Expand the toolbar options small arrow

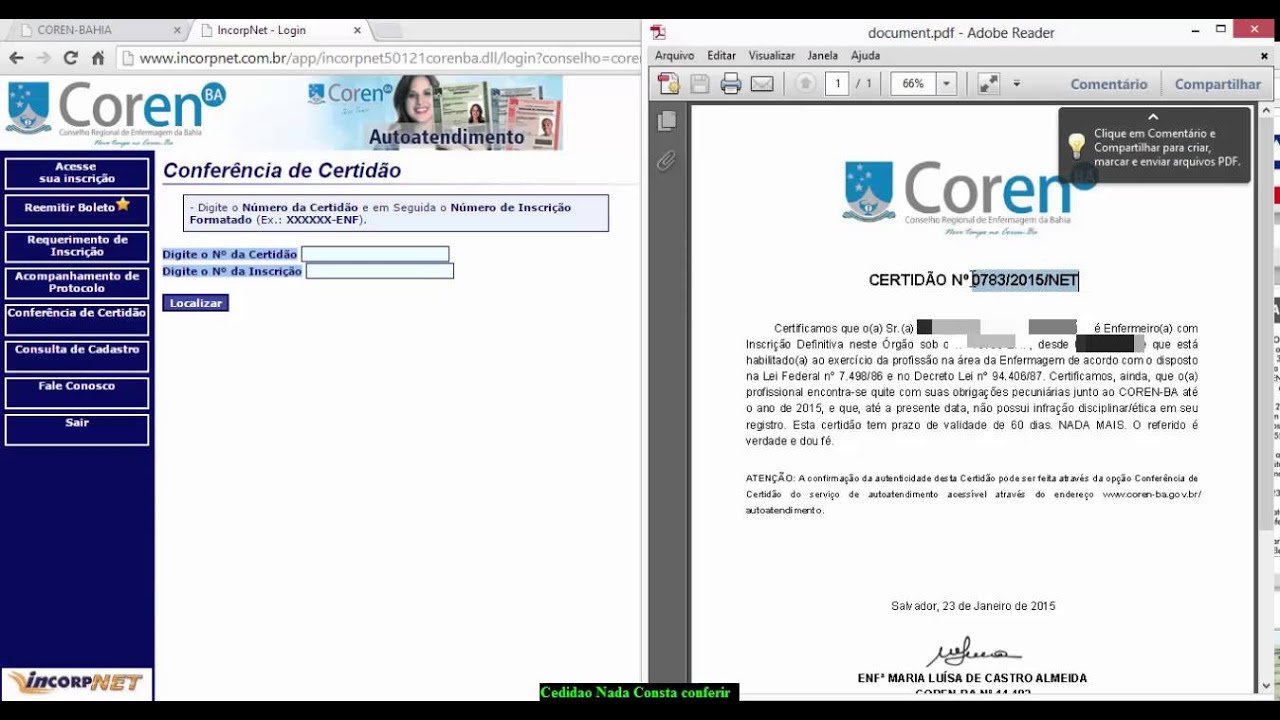(1016, 84)
